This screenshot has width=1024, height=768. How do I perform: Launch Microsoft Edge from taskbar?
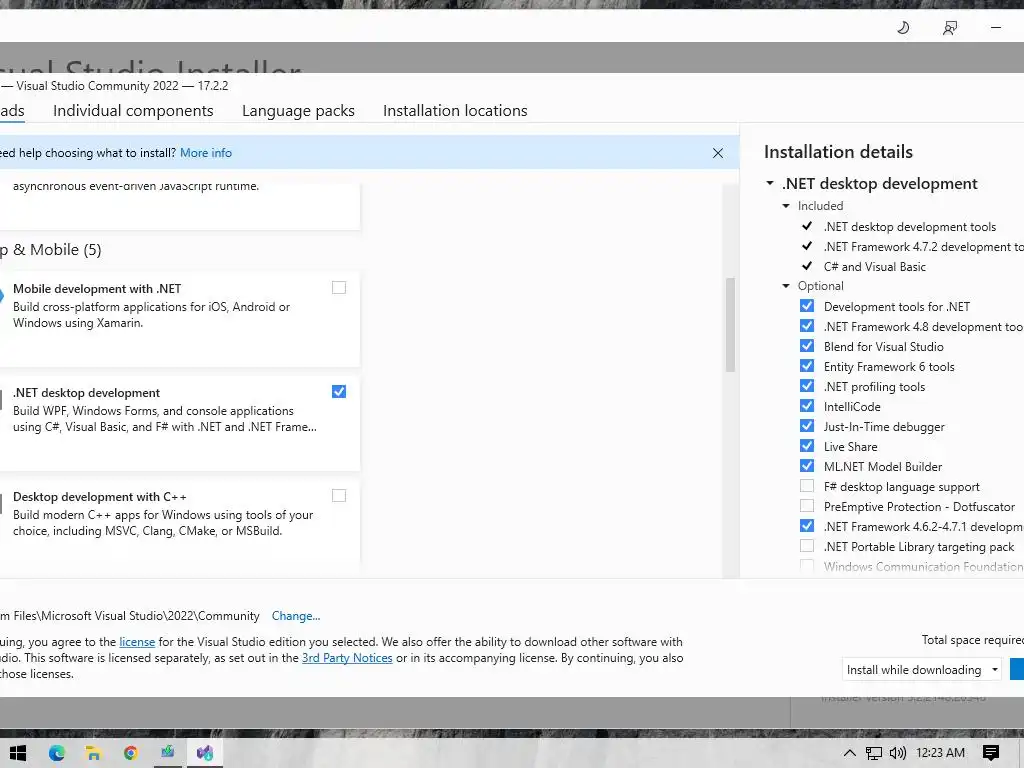click(57, 753)
